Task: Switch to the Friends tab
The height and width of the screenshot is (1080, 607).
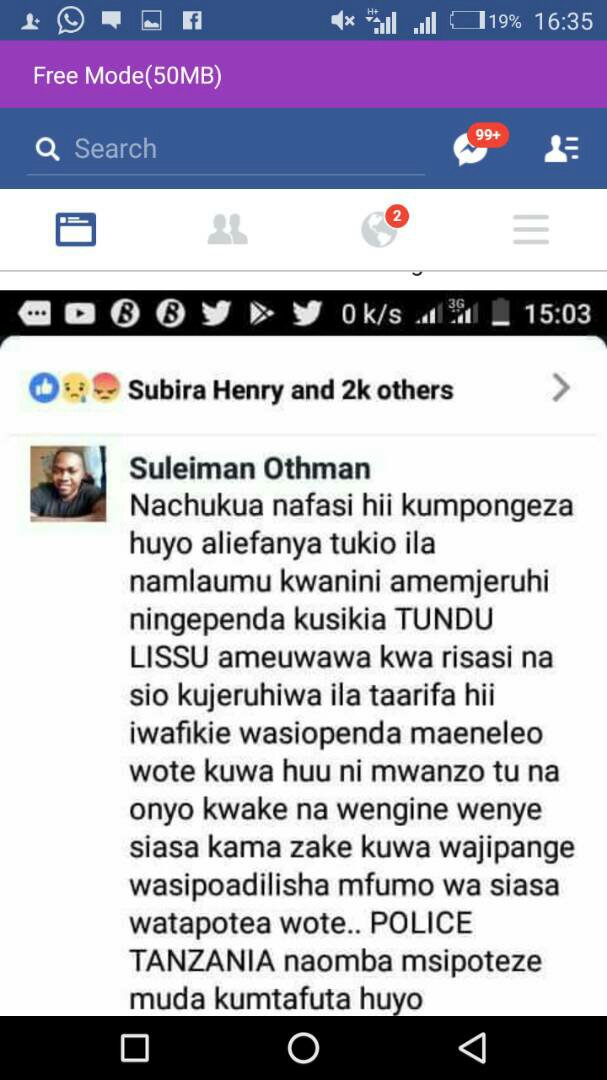Action: (x=227, y=229)
